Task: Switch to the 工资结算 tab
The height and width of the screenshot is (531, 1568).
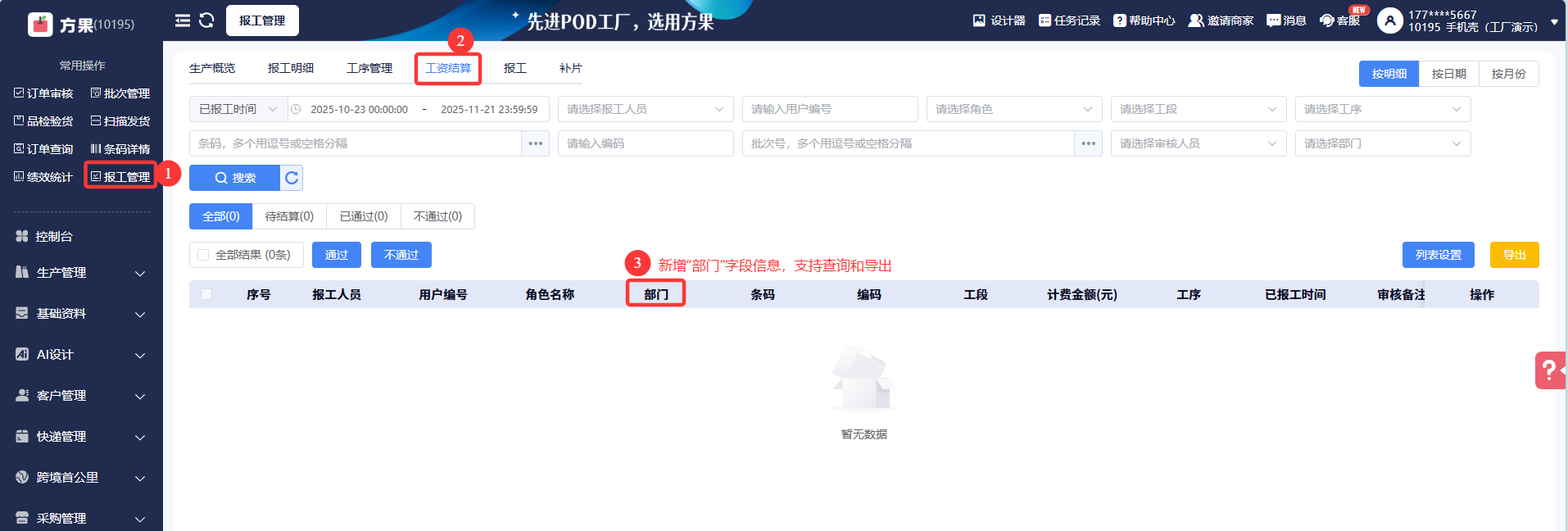Action: pyautogui.click(x=448, y=68)
